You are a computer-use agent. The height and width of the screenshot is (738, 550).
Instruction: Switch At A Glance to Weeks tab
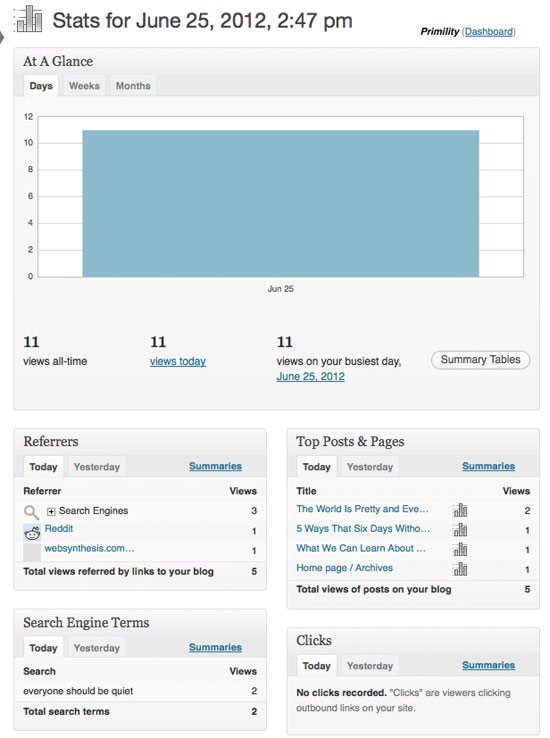(x=84, y=86)
